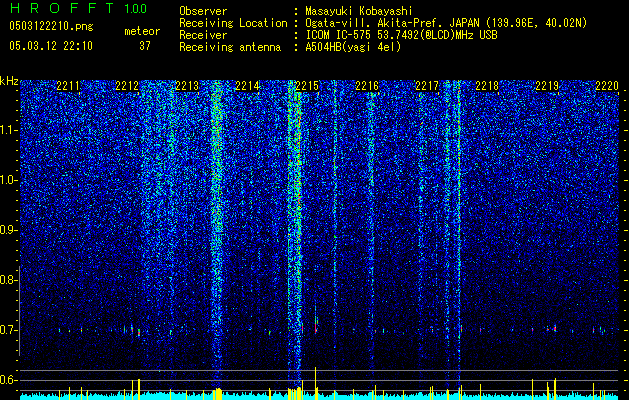Click the ICOM IC-575 receiver text

point(401,35)
